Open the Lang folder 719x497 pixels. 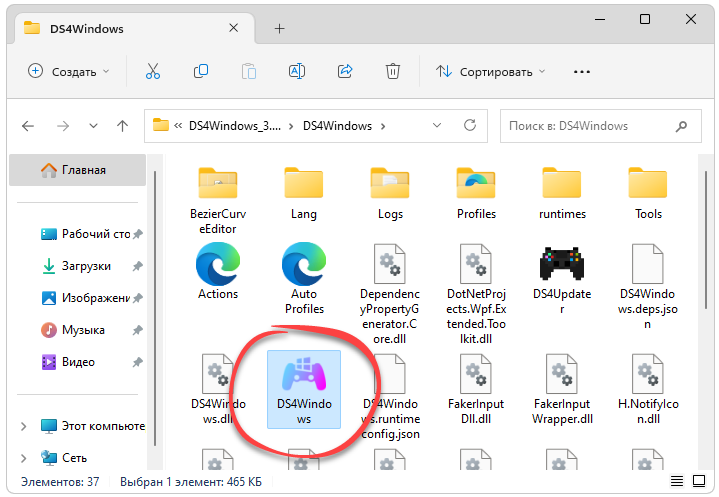click(304, 193)
